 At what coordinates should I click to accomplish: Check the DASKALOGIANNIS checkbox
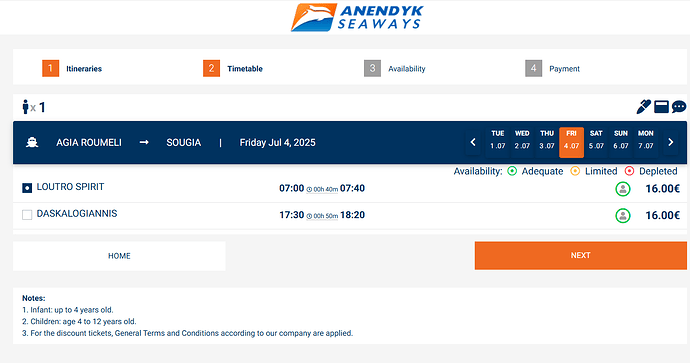27,215
